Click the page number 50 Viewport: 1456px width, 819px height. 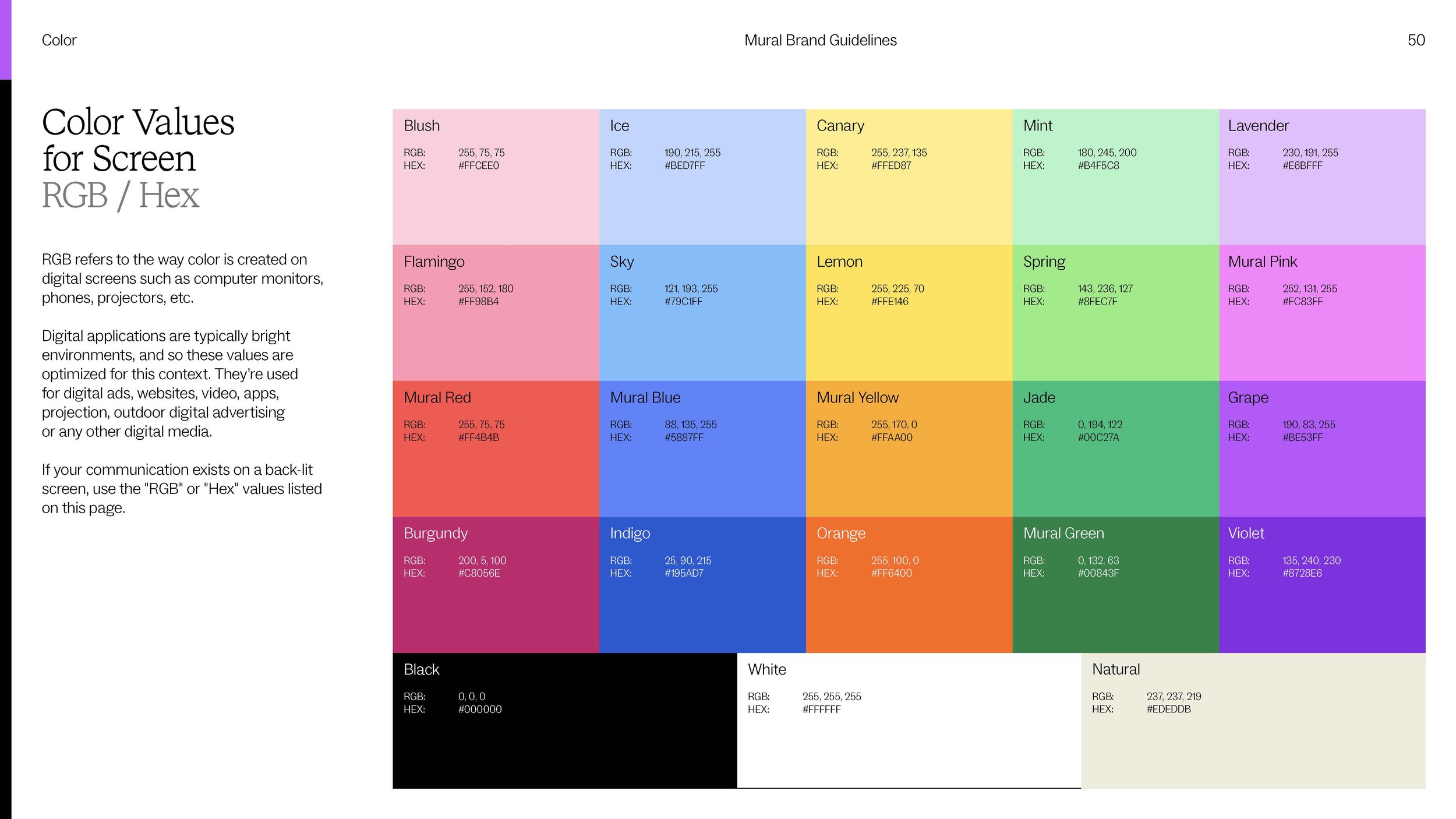[1416, 40]
